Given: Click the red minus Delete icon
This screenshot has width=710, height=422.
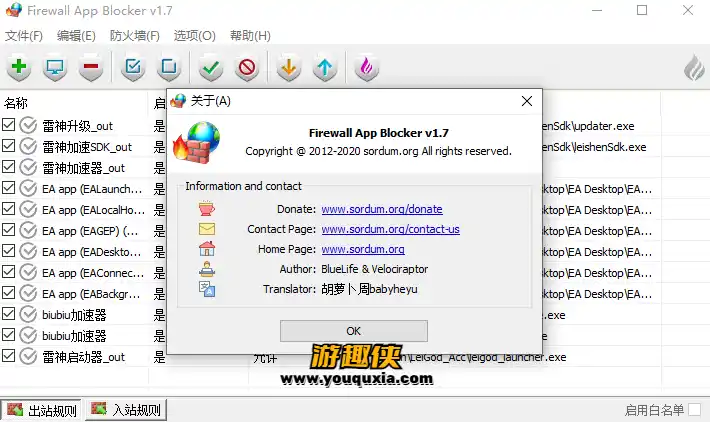Looking at the screenshot, I should [x=91, y=67].
